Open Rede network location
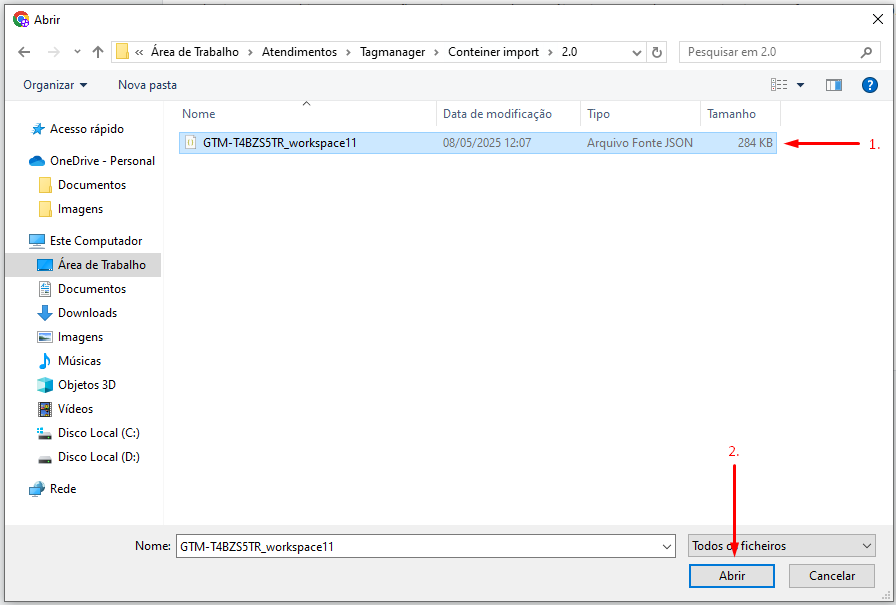The image size is (896, 605). tap(63, 489)
